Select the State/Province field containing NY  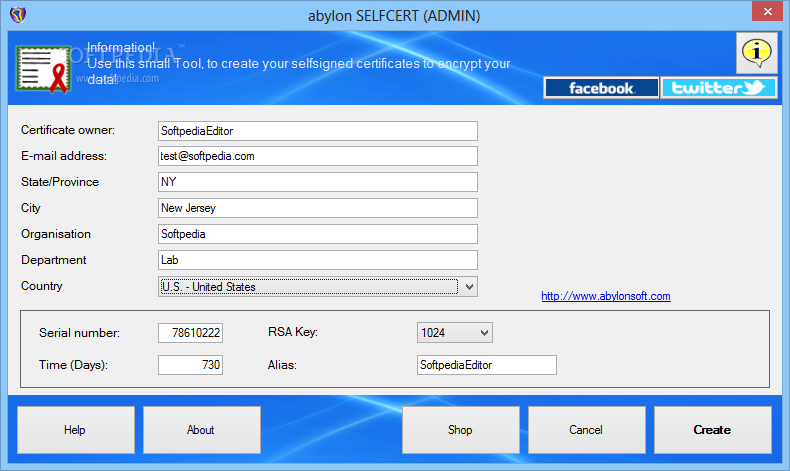[x=317, y=182]
